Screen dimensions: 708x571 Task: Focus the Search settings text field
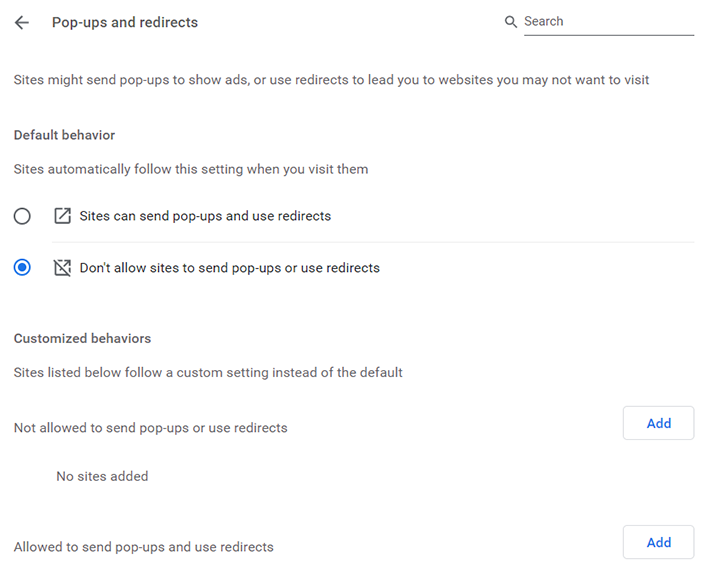pyautogui.click(x=608, y=22)
